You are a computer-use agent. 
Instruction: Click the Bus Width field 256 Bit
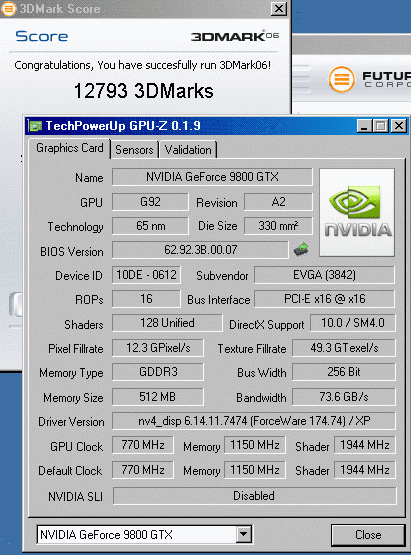click(x=344, y=372)
